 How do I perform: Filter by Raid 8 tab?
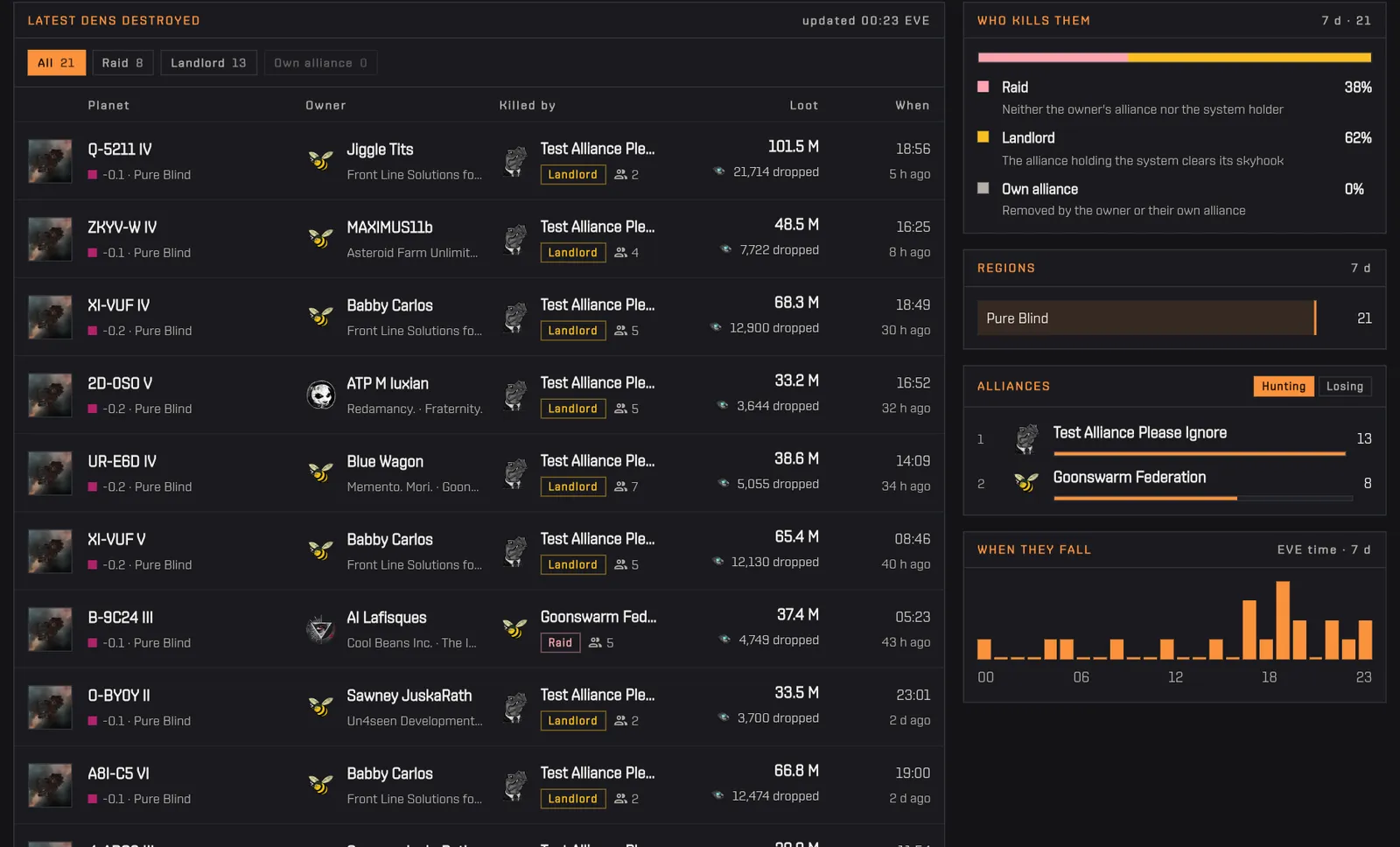tap(122, 63)
